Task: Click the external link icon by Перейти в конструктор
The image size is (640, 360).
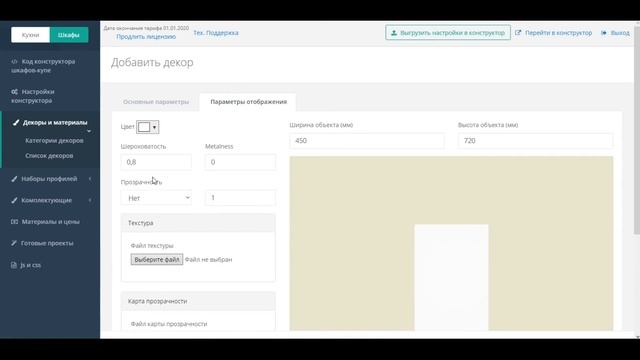Action: click(x=518, y=33)
